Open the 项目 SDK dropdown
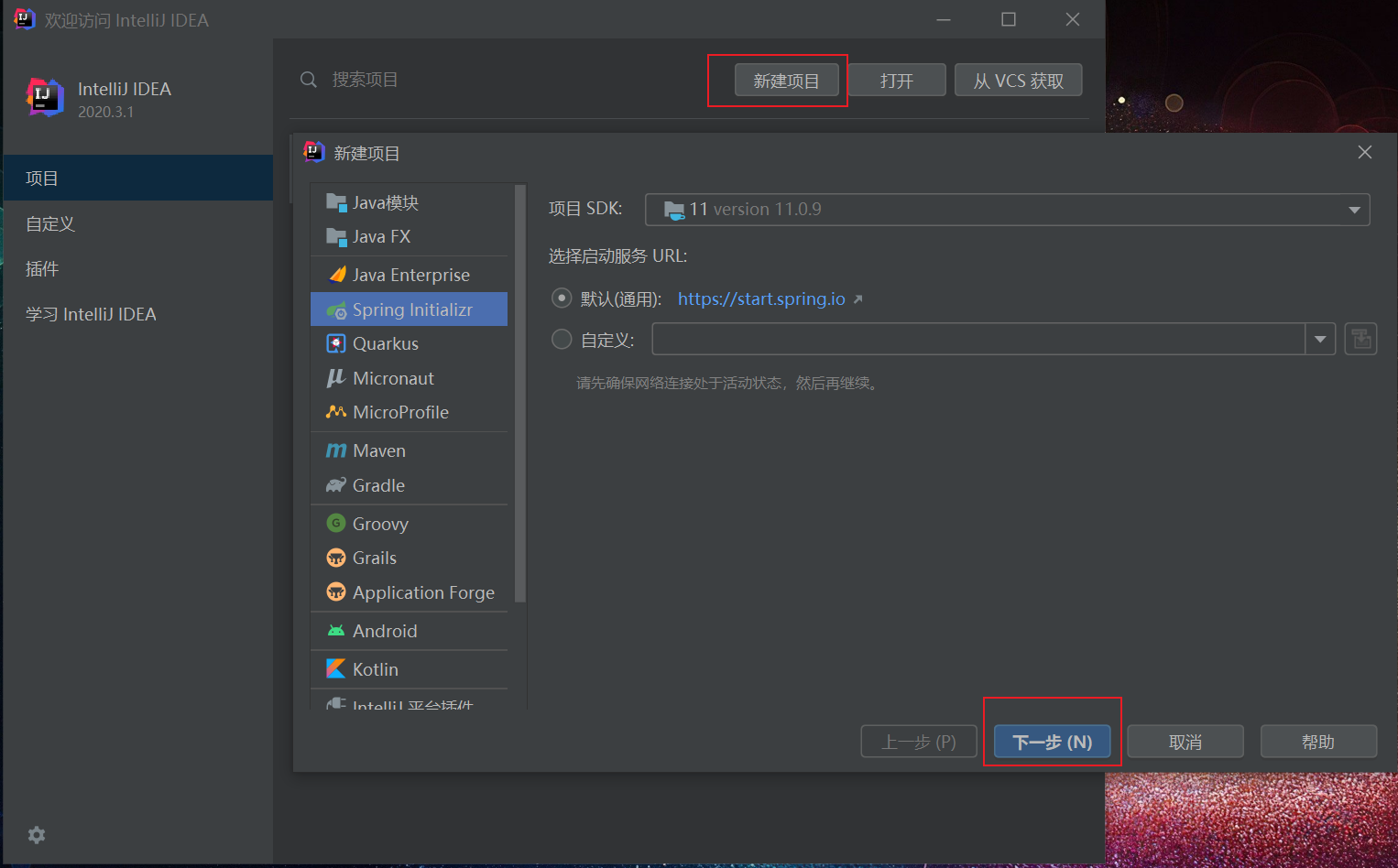This screenshot has width=1398, height=868. (1008, 210)
